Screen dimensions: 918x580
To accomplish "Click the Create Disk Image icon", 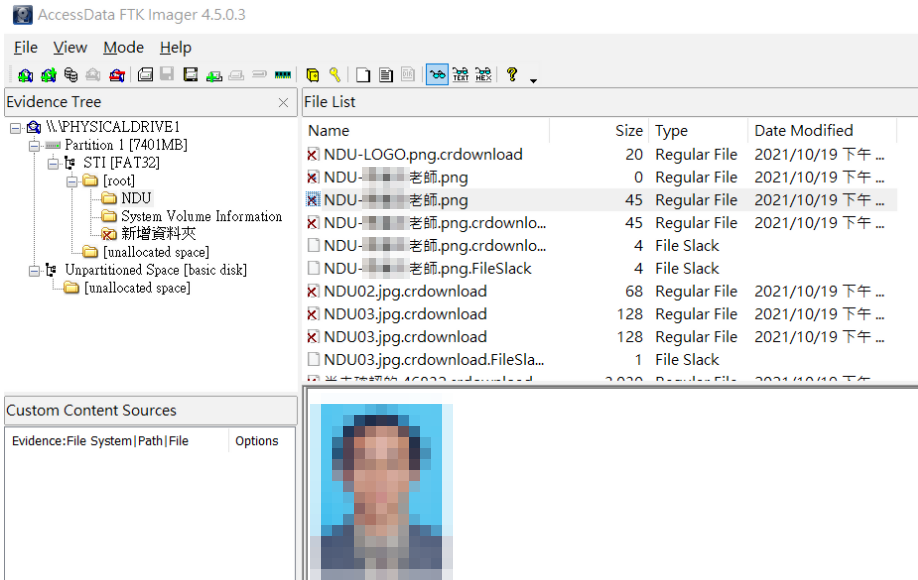I will click(x=145, y=75).
